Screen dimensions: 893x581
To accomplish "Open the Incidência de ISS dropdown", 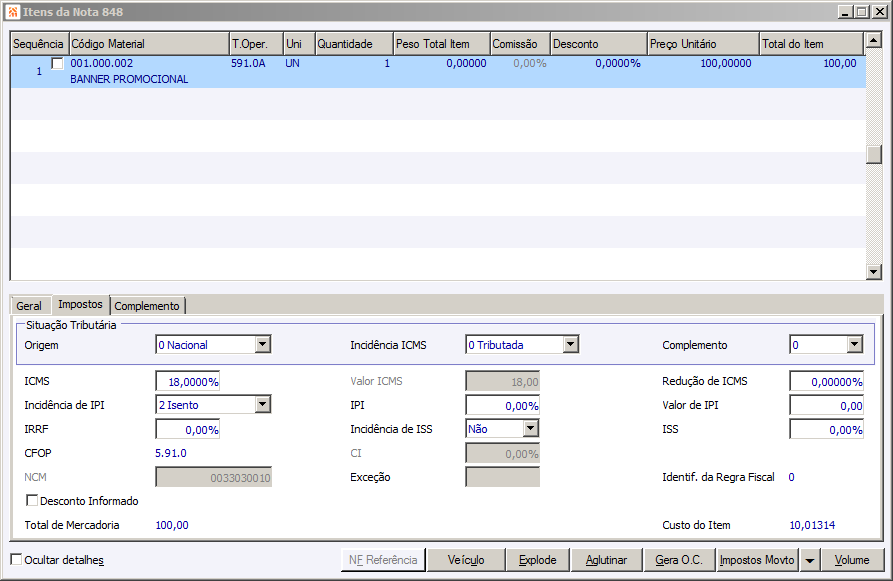I will (x=530, y=429).
